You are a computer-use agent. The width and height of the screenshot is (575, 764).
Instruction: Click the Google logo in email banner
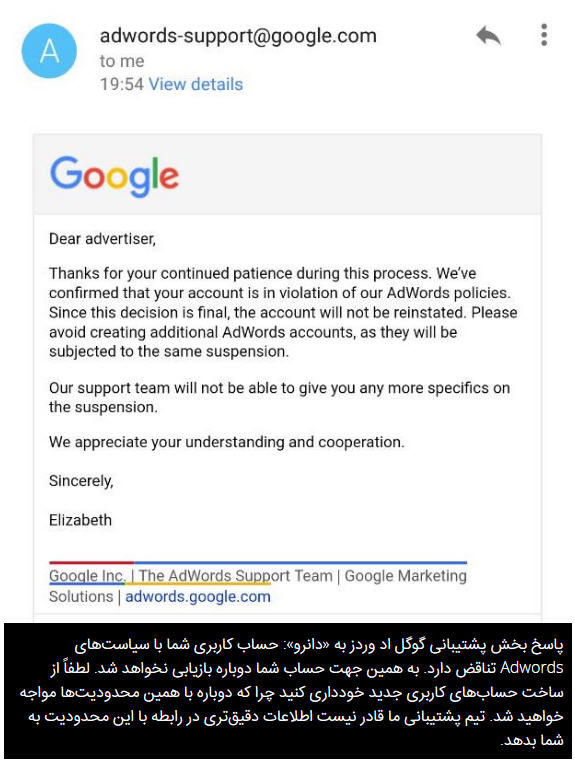115,176
